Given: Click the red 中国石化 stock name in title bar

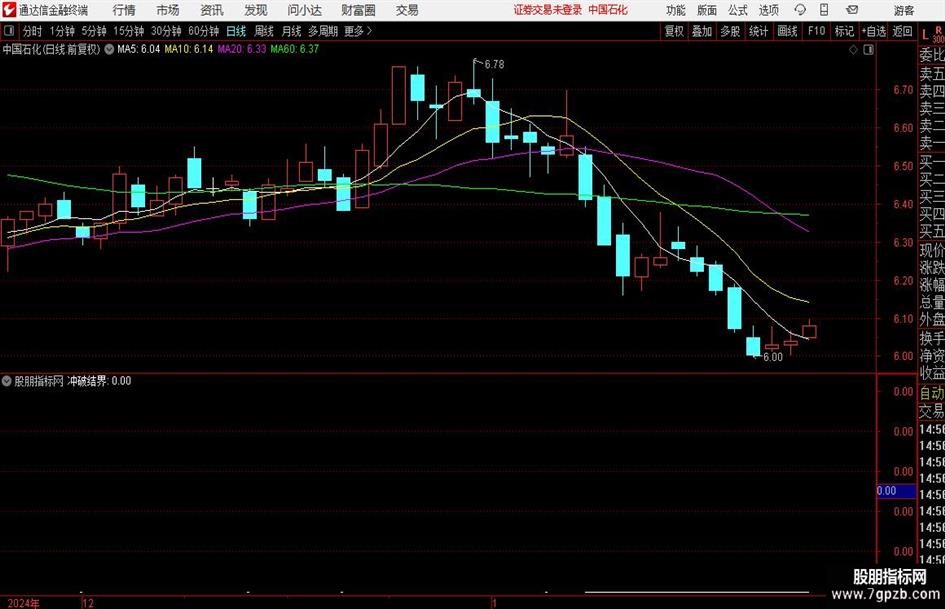Looking at the screenshot, I should [608, 10].
